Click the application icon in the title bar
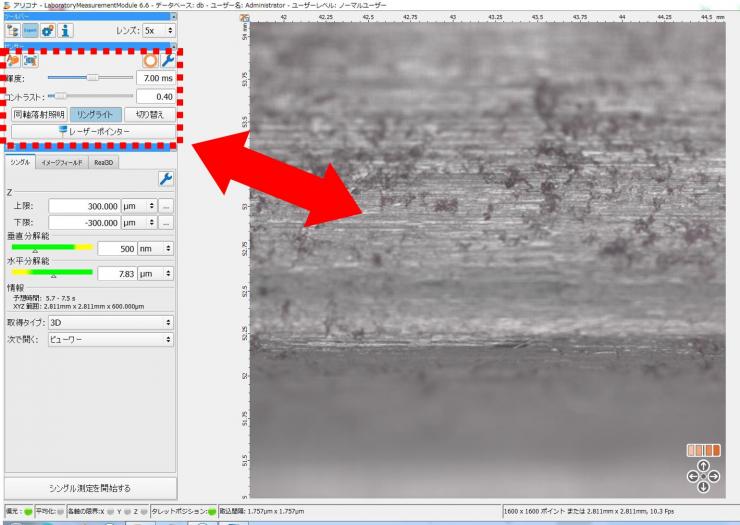The image size is (740, 525). (7, 6)
